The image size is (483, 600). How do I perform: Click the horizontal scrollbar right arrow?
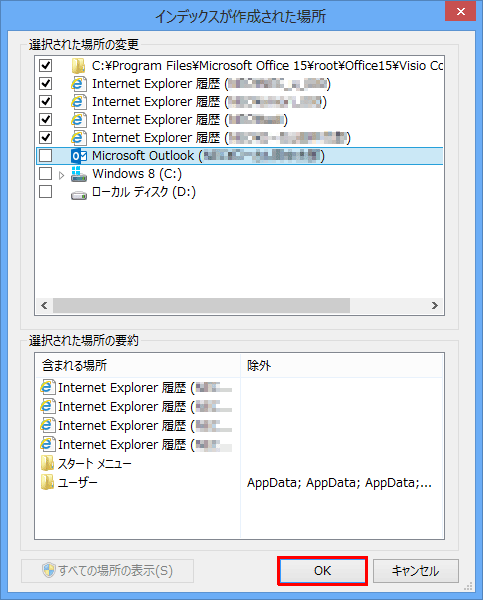click(435, 305)
